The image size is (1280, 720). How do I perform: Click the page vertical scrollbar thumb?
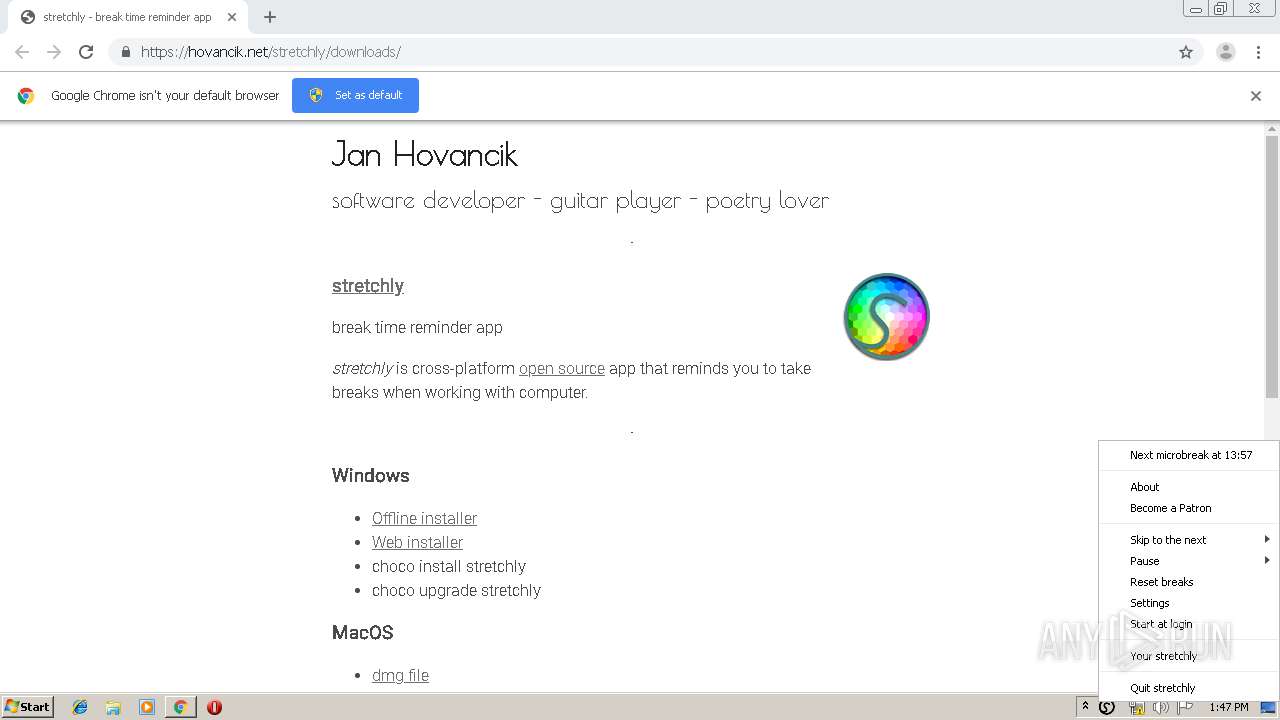tap(1272, 266)
